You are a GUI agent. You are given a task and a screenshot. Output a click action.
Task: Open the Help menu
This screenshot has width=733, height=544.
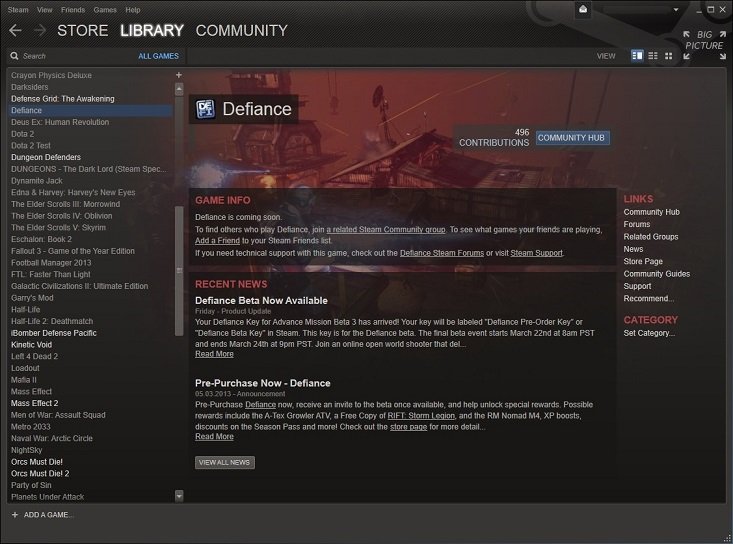[x=133, y=9]
